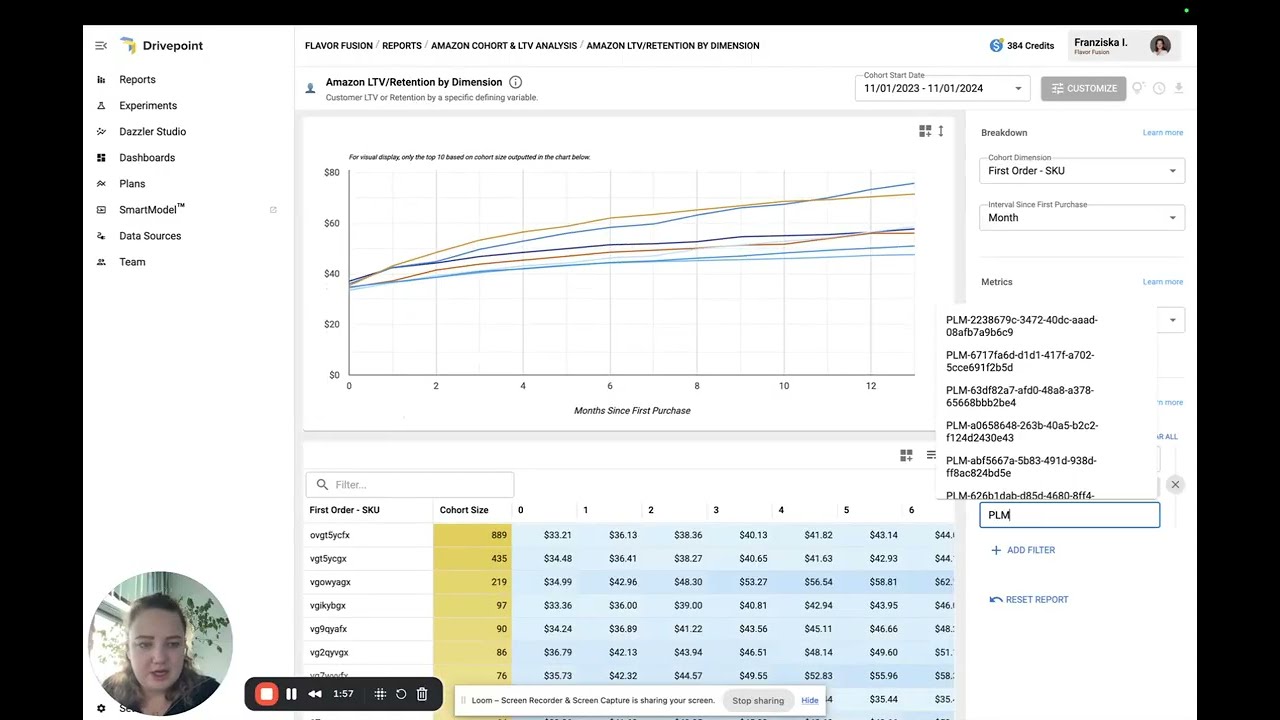The image size is (1280, 720).
Task: Click the REPORTS breadcrumb
Action: (x=402, y=46)
